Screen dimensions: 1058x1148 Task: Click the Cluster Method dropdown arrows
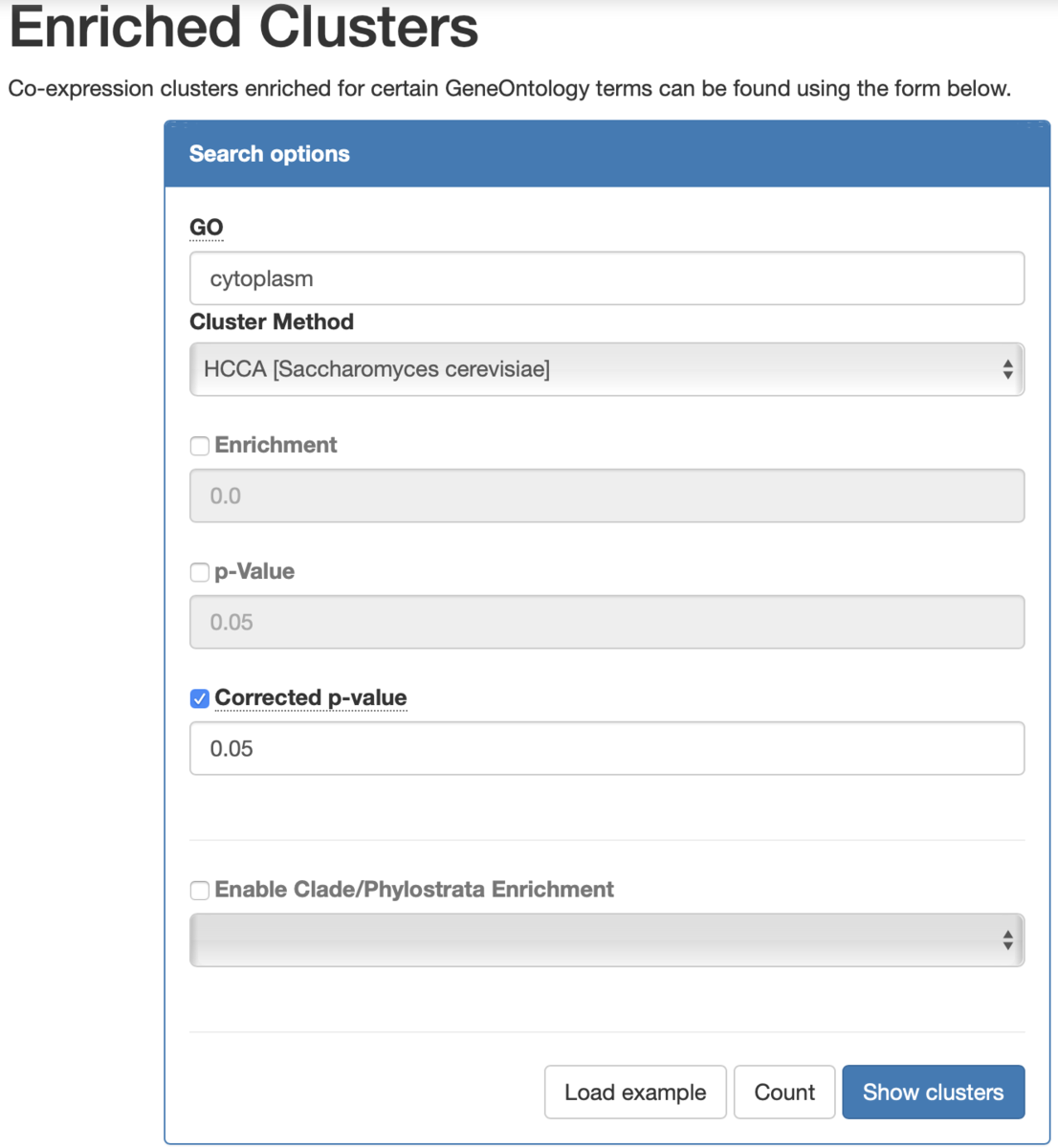click(1007, 369)
